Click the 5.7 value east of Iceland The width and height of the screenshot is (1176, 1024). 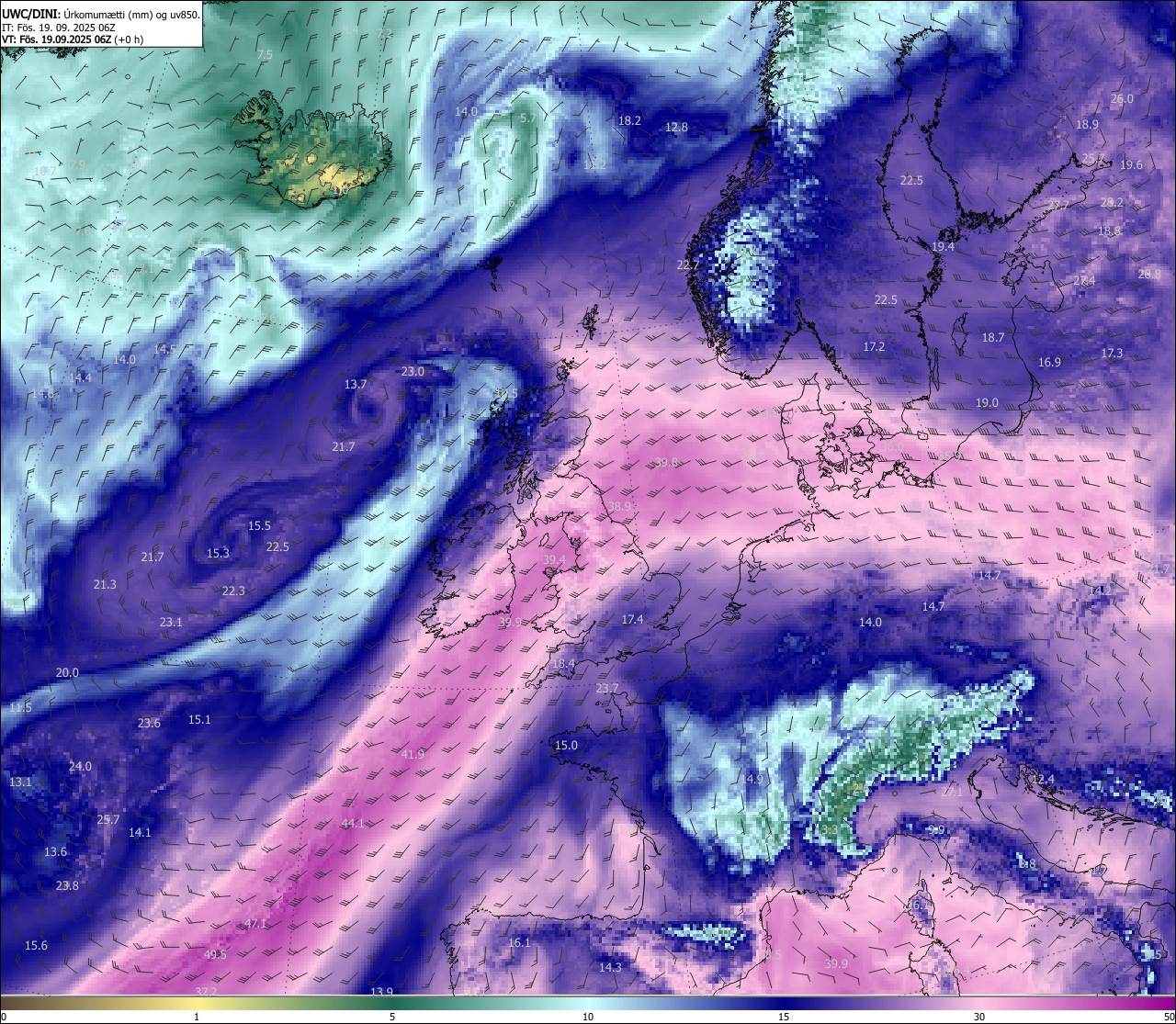(527, 118)
